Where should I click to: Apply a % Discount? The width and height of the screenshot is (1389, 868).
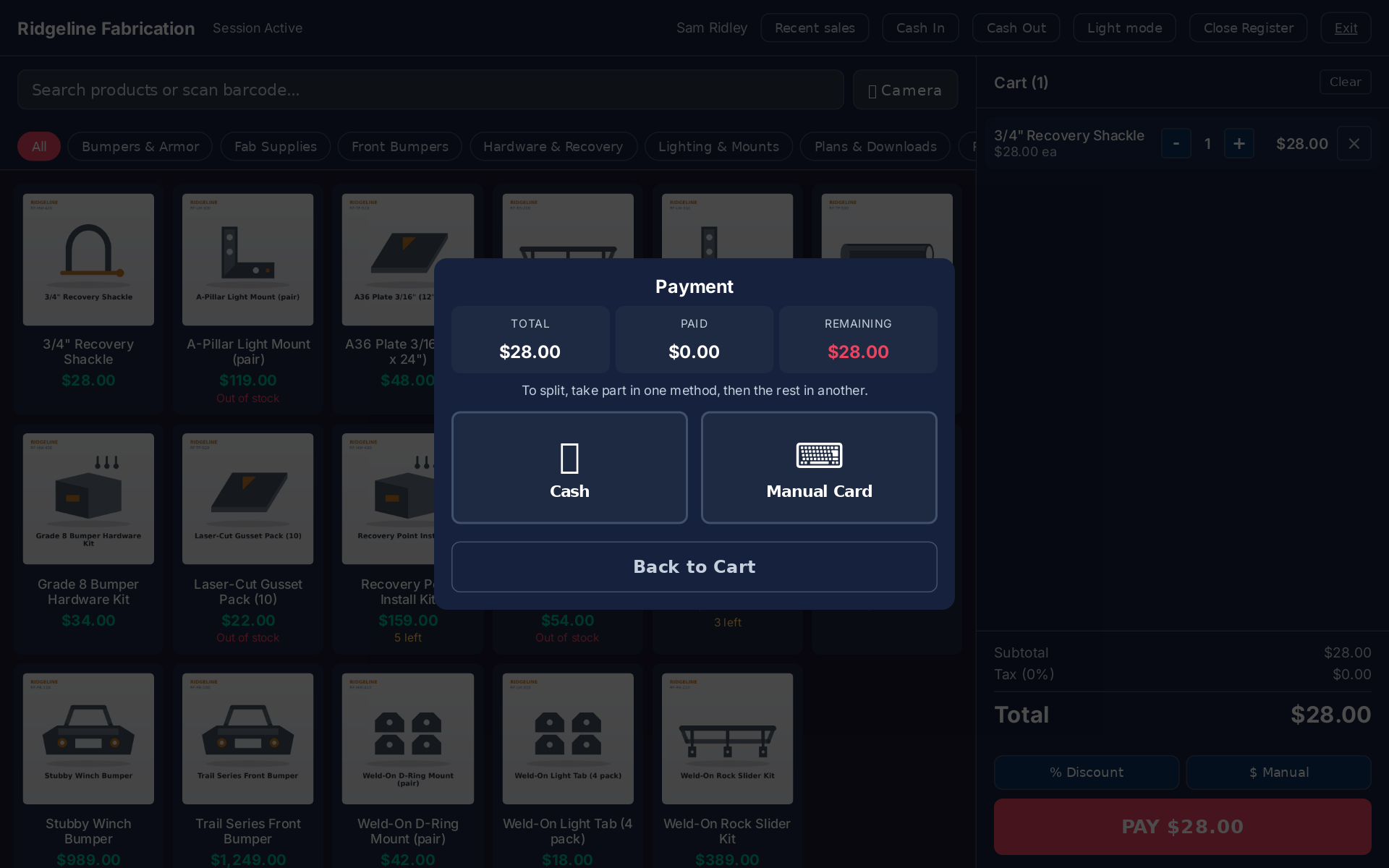1087,773
